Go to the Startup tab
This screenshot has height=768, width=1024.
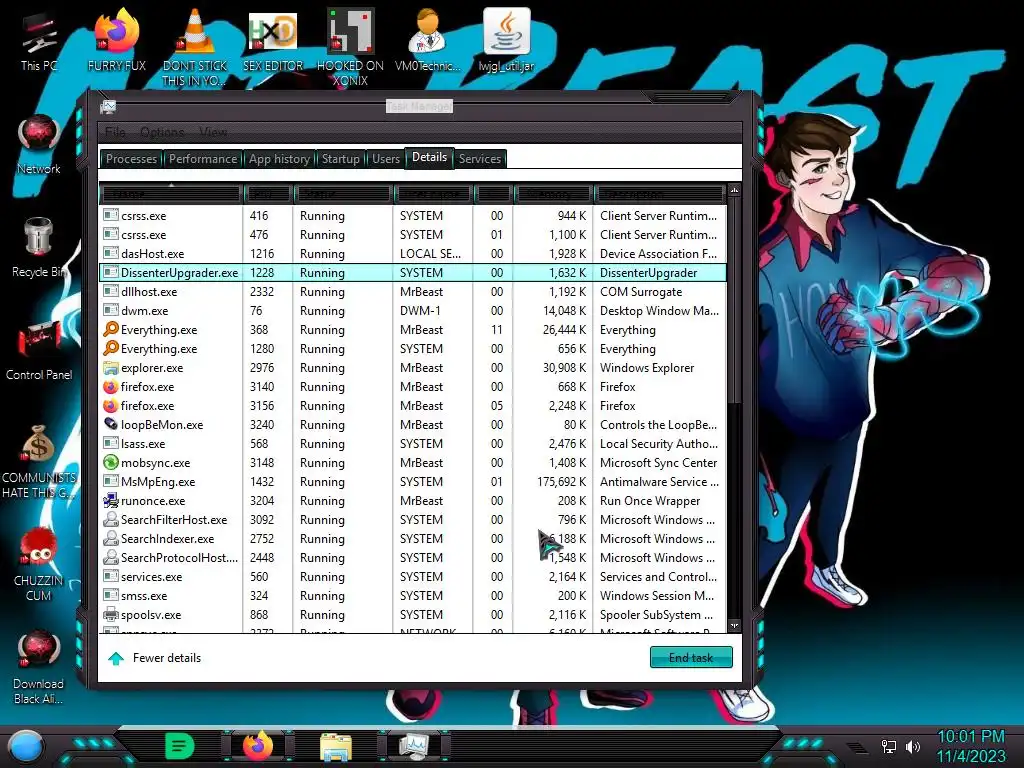click(340, 159)
